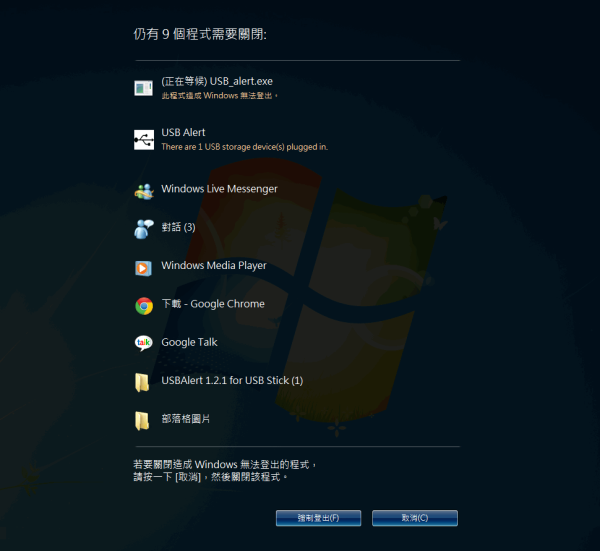Select the "下載 - Google Chrome" label
This screenshot has height=551, width=600.
point(213,304)
